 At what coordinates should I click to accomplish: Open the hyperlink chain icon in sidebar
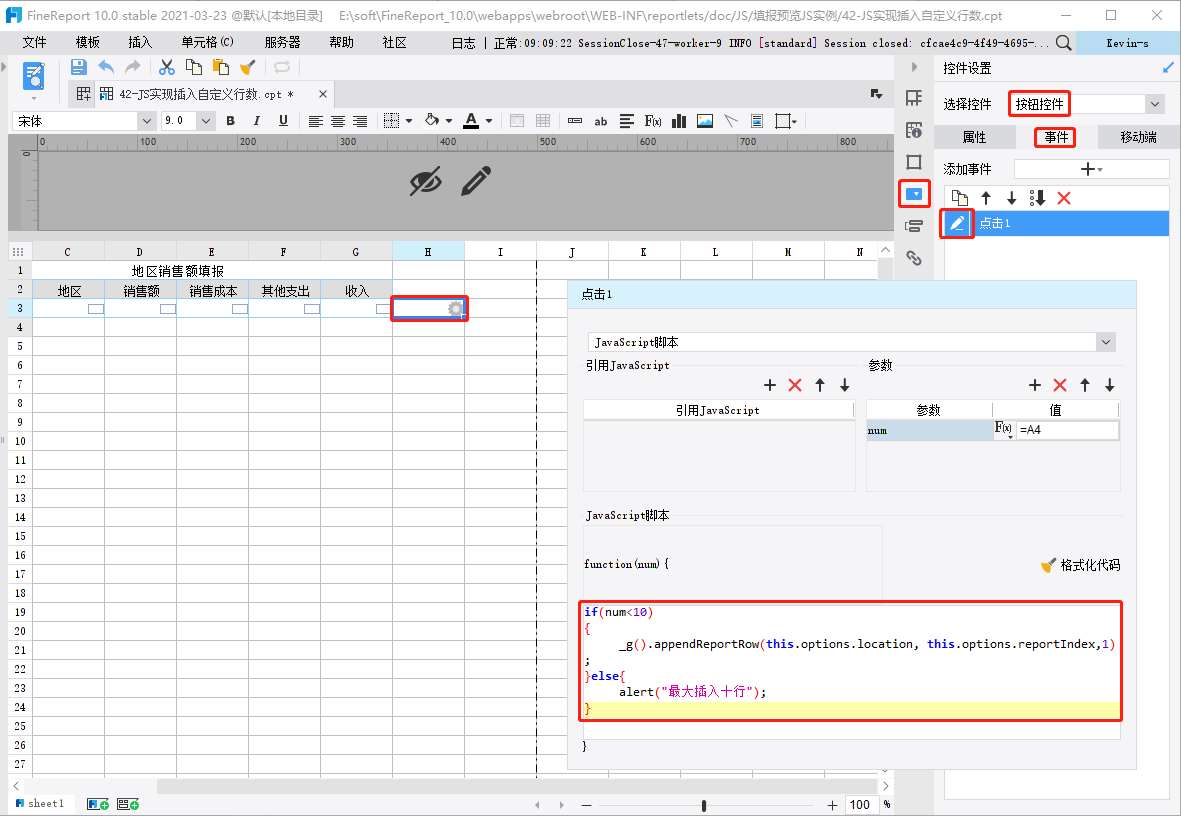pyautogui.click(x=914, y=258)
